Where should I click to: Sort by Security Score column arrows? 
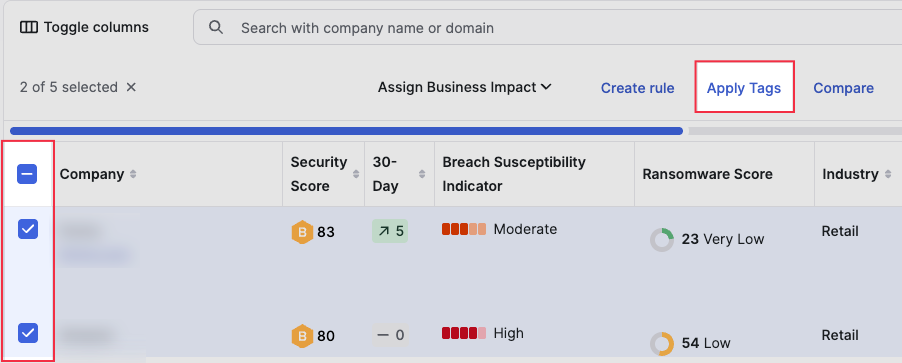[x=356, y=174]
